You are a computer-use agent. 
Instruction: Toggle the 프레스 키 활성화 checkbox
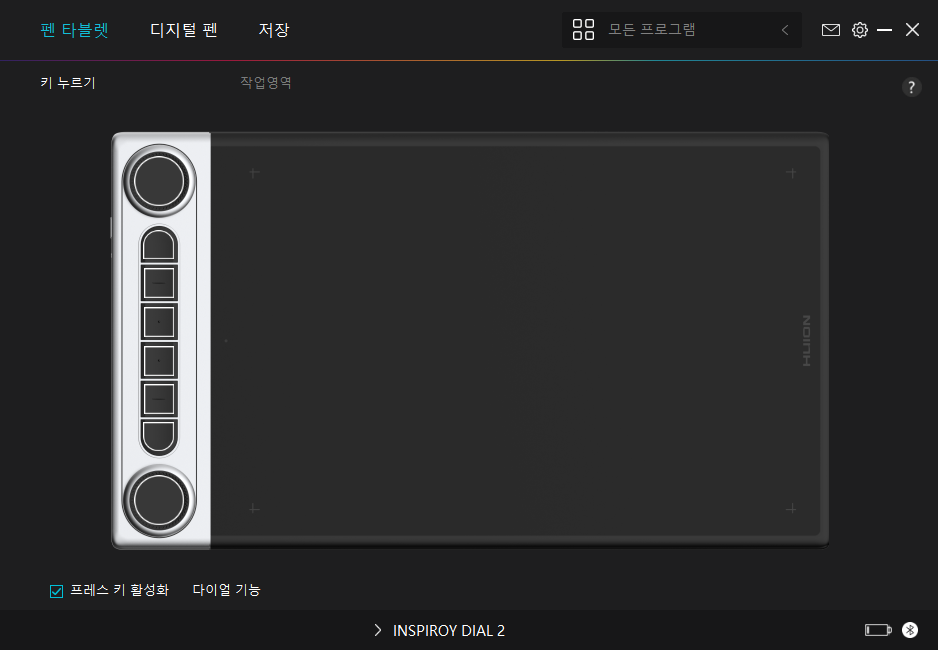pyautogui.click(x=57, y=591)
